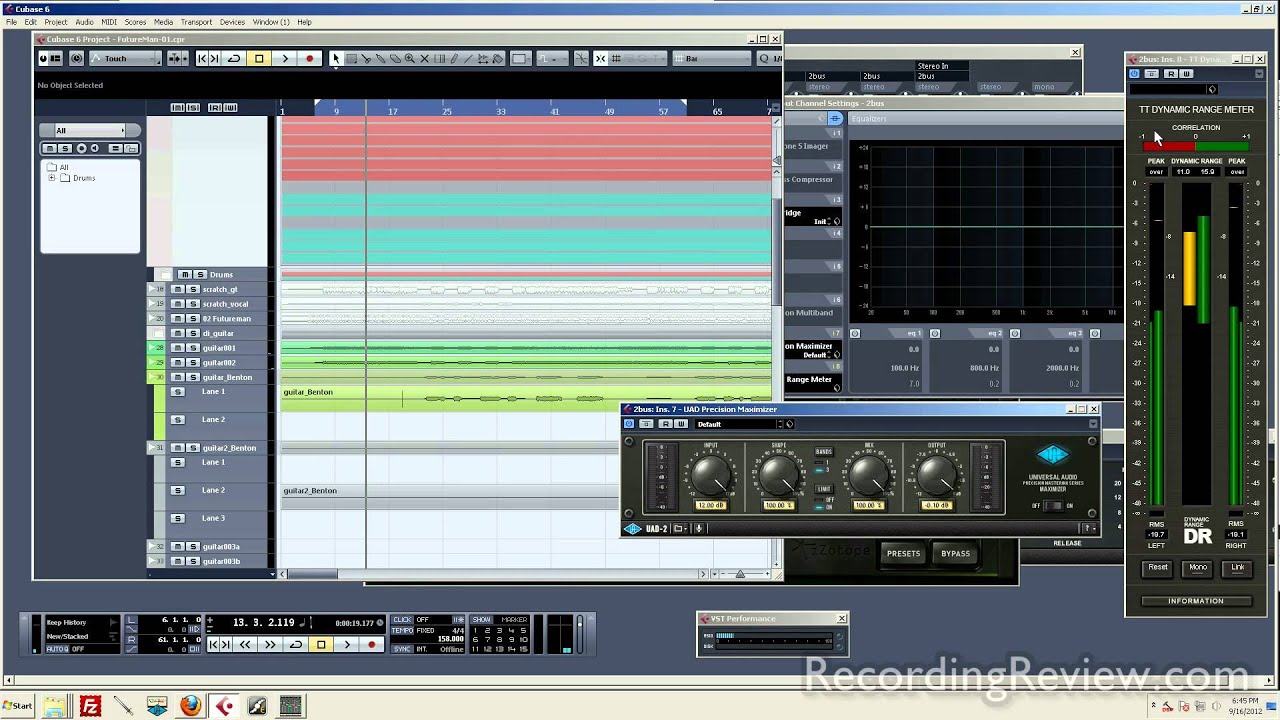Click Stop in the project toolbar
Screen dimensions: 1280x720
point(259,59)
